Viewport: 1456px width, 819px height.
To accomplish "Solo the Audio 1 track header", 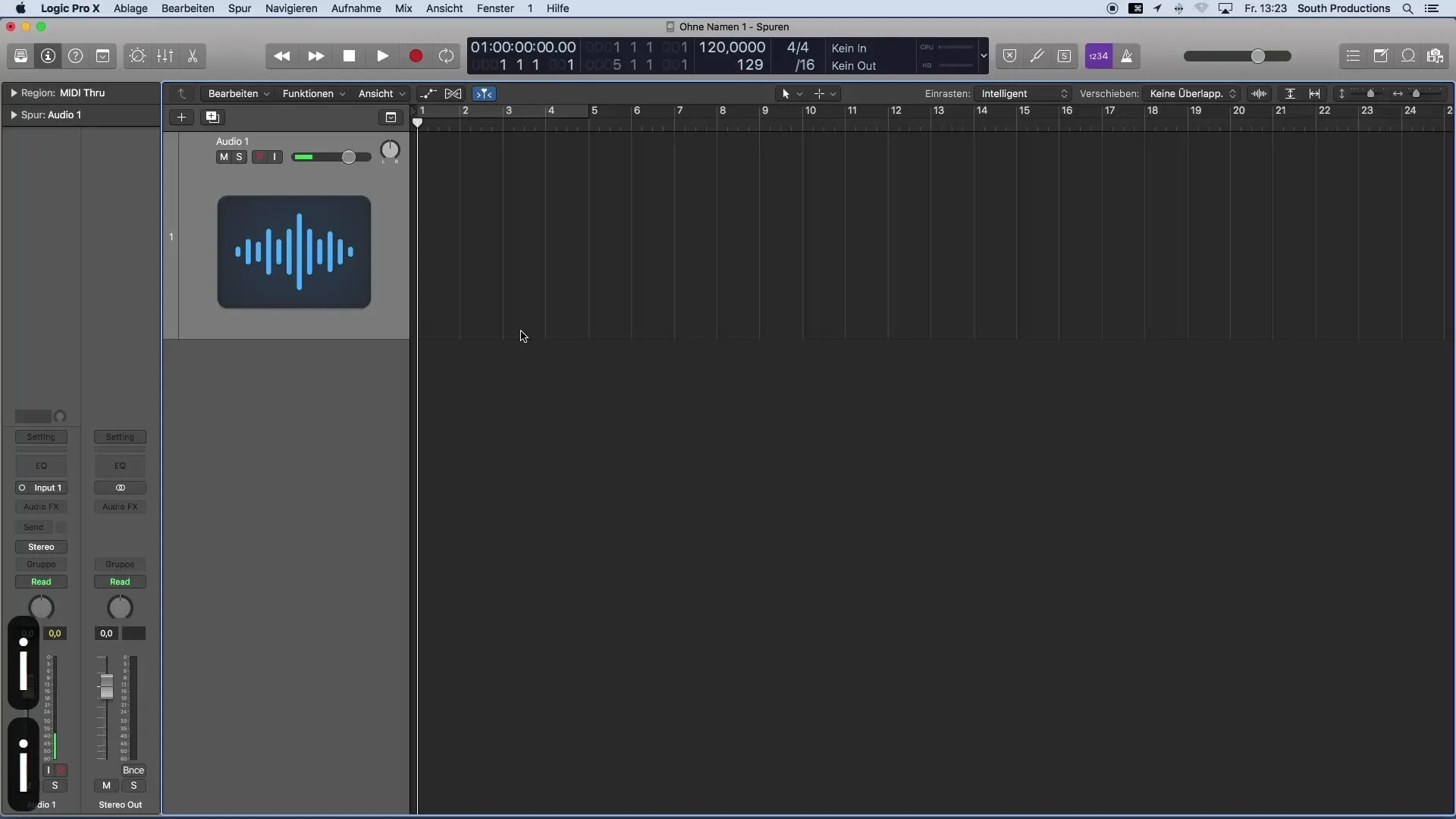I will point(240,157).
